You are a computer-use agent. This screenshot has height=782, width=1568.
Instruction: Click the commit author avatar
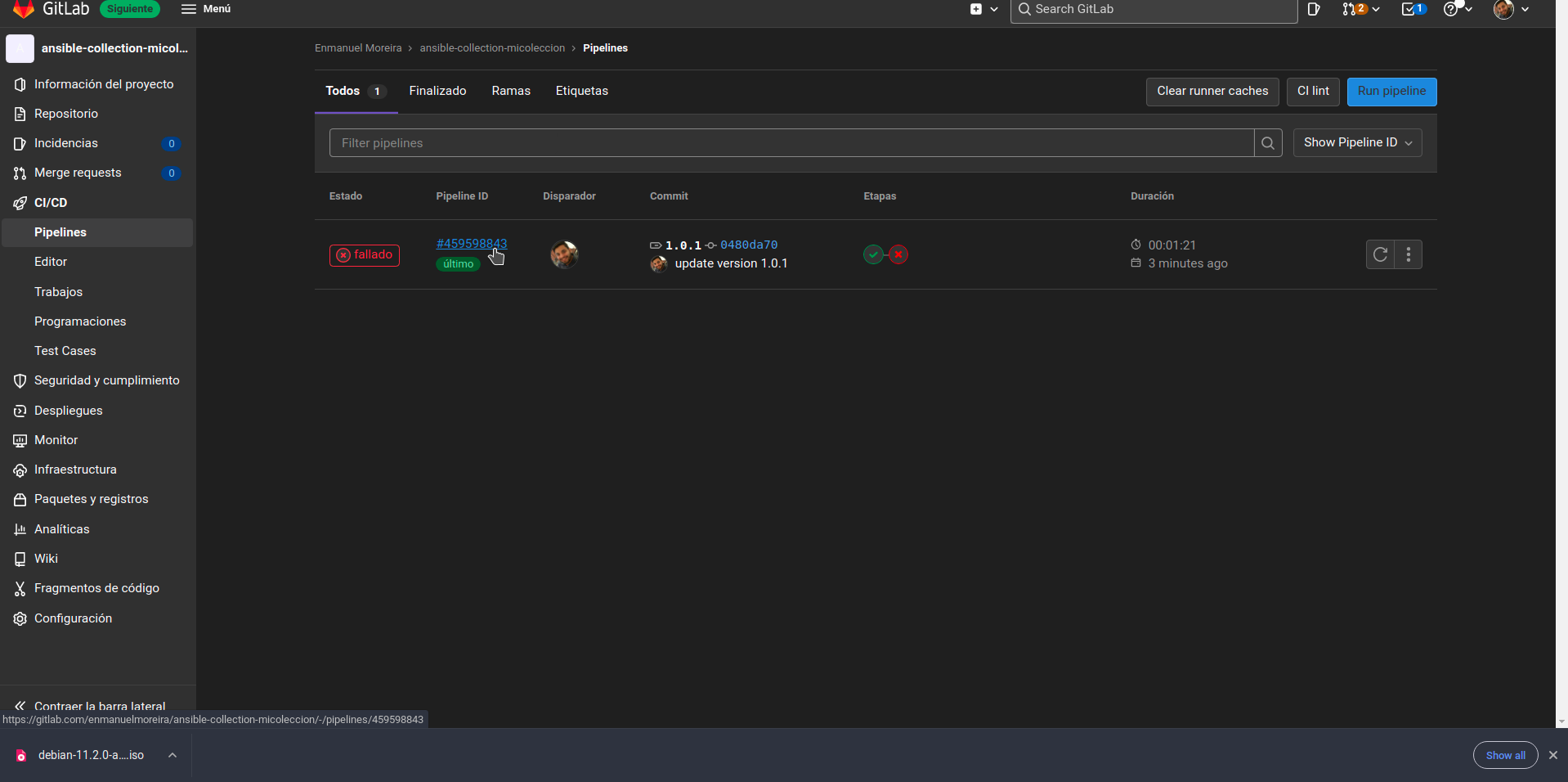click(659, 264)
